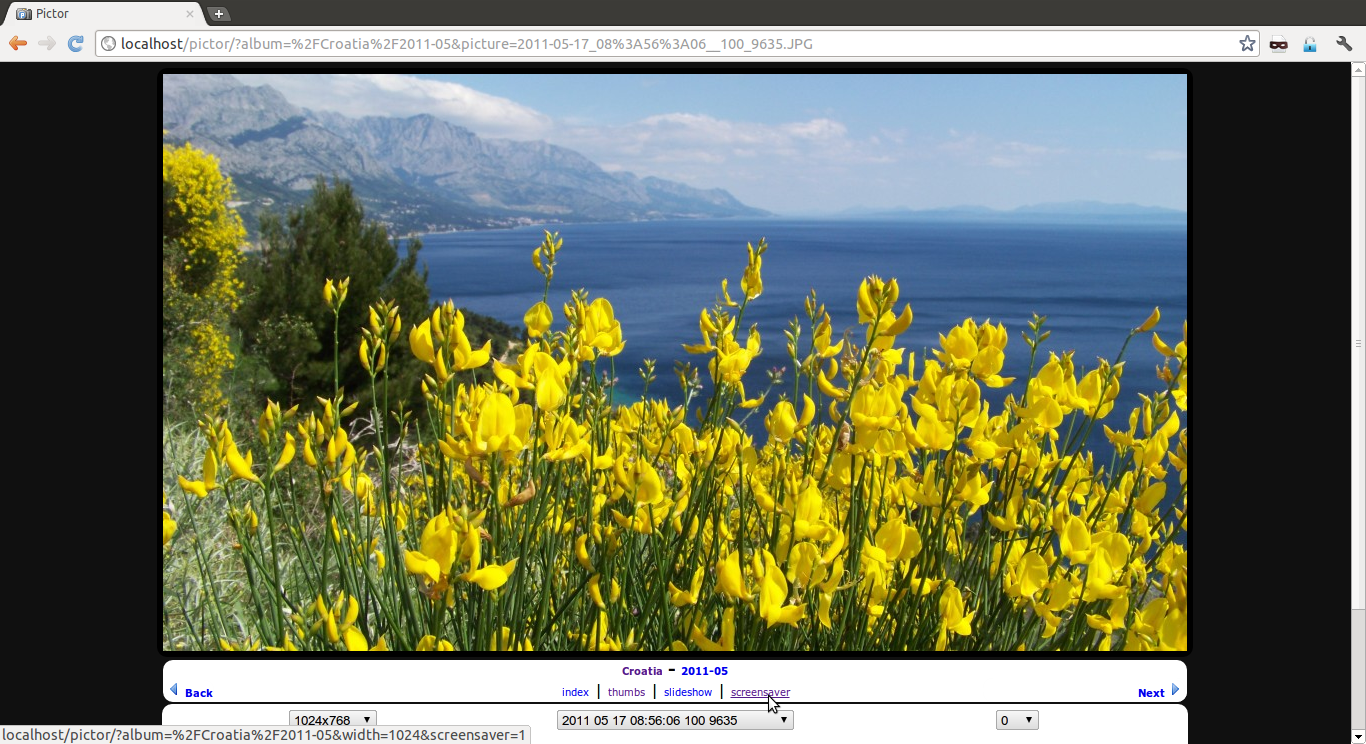The image size is (1366, 744).
Task: Click the right triangle arrow beside Next
Action: tap(1175, 690)
